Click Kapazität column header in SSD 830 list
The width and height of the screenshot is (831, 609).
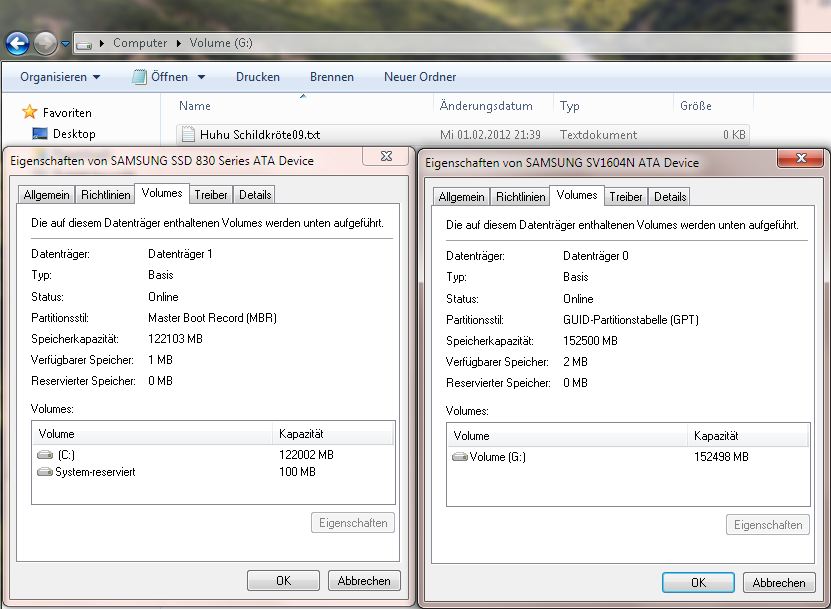333,434
